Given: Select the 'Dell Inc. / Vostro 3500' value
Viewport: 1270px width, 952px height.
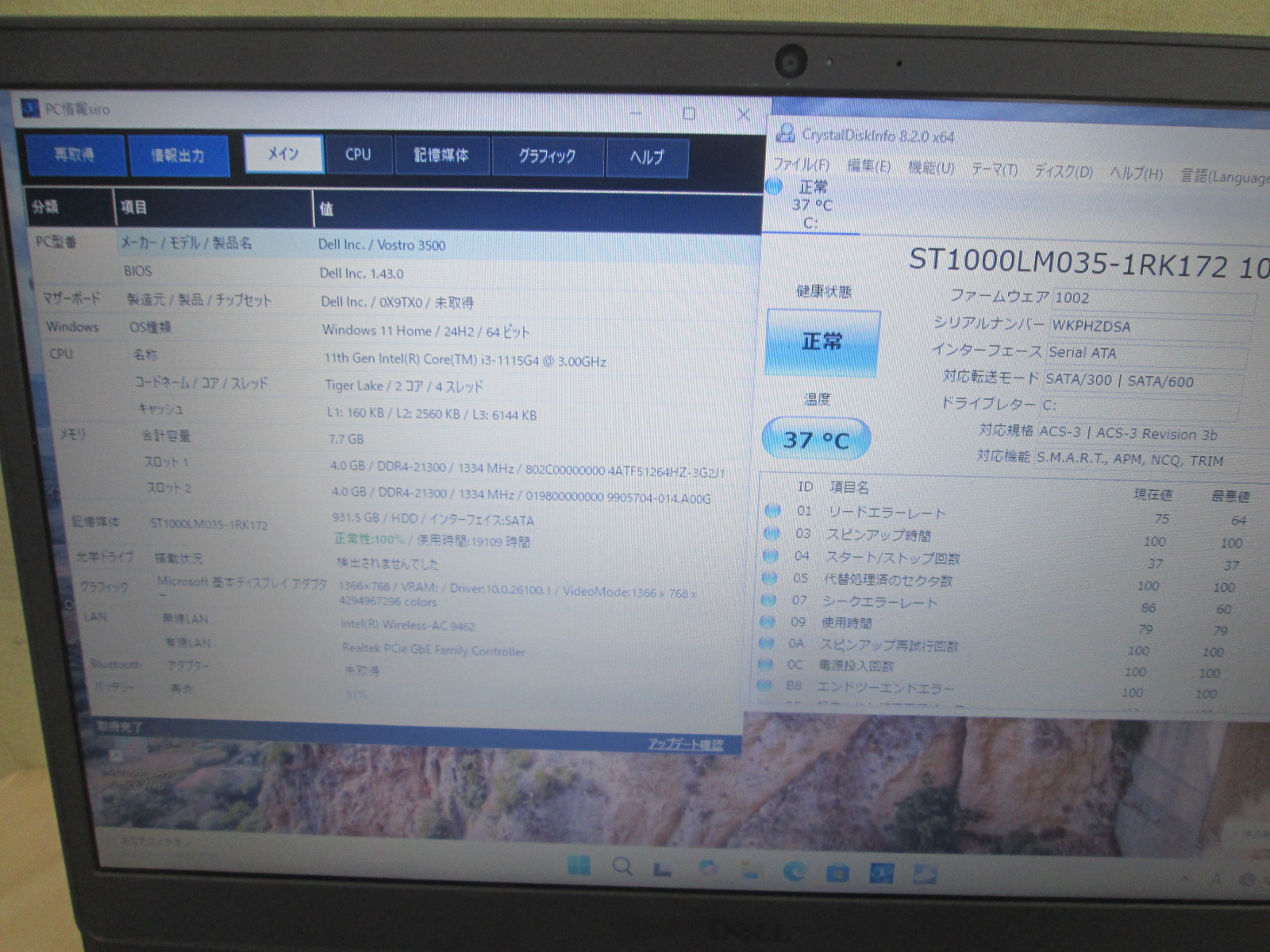Looking at the screenshot, I should point(382,245).
